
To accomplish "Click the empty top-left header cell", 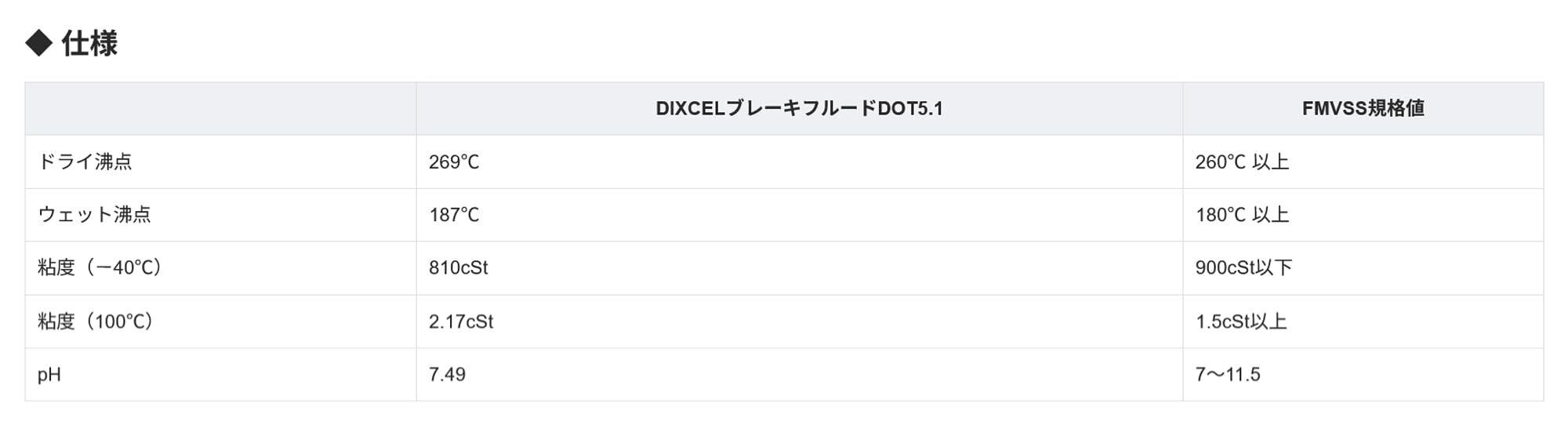I will click(220, 108).
